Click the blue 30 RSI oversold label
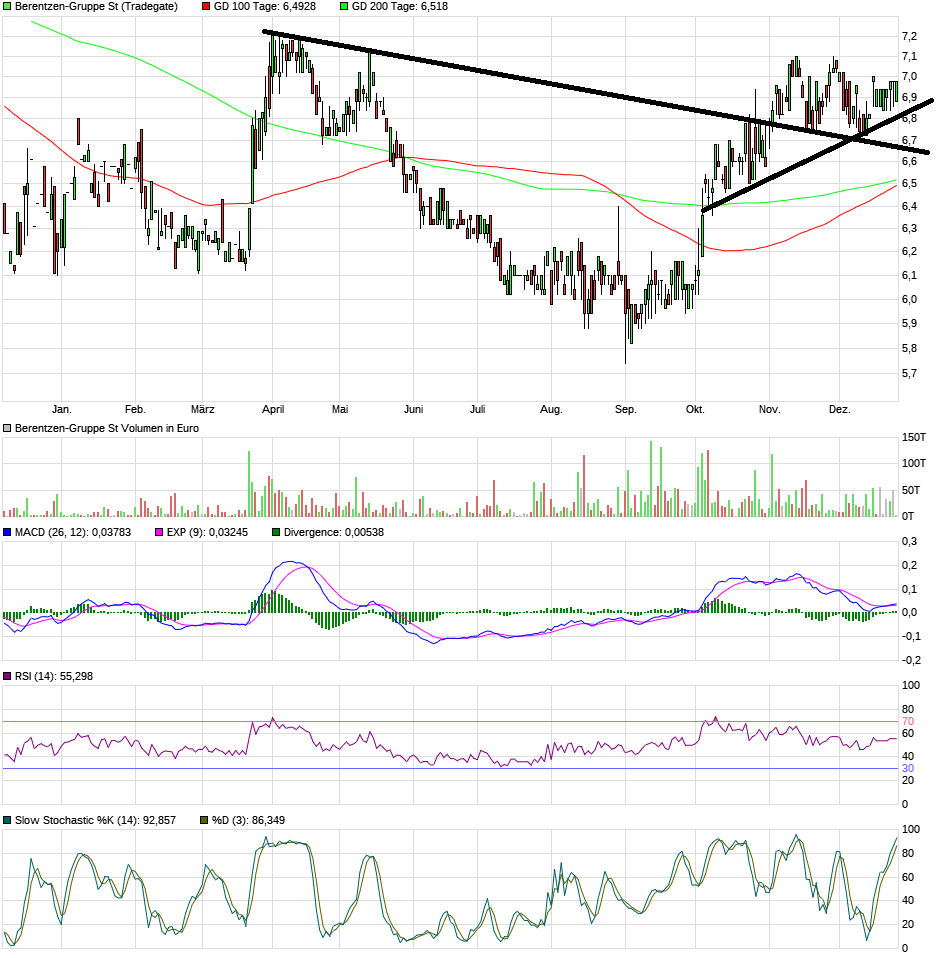The image size is (940, 958). pyautogui.click(x=908, y=769)
